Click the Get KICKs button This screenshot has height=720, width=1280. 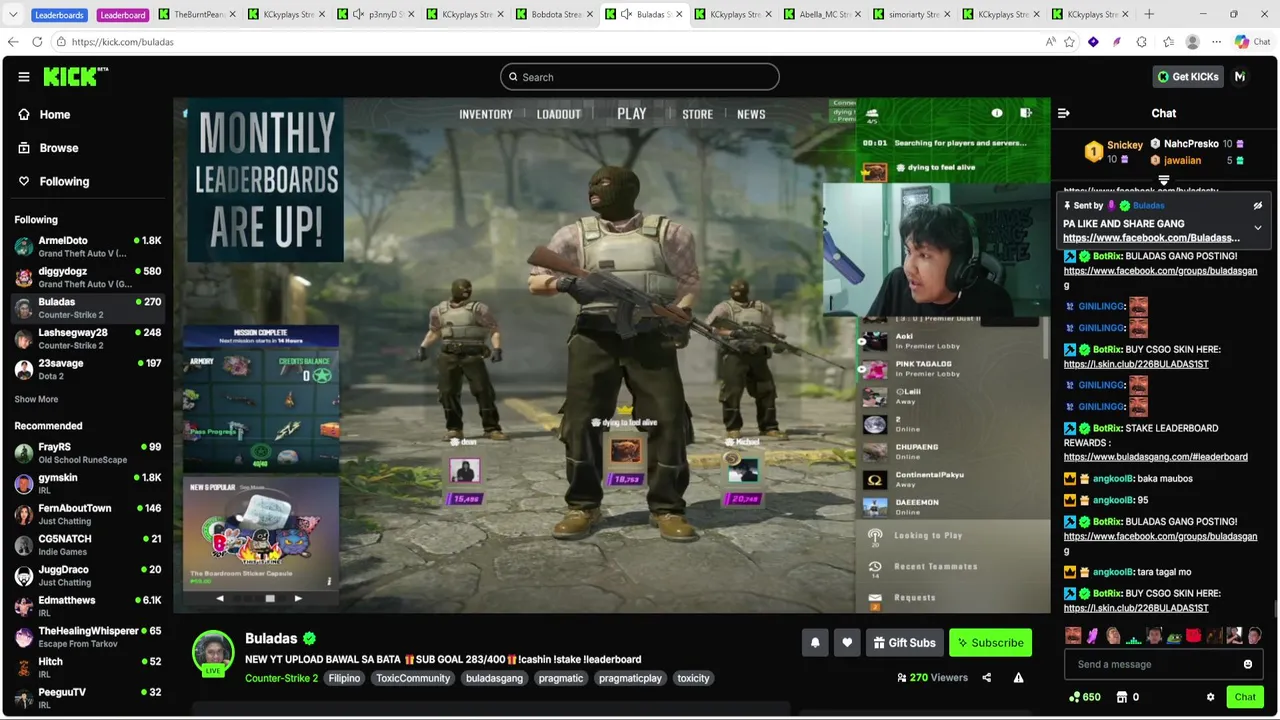(x=1188, y=77)
